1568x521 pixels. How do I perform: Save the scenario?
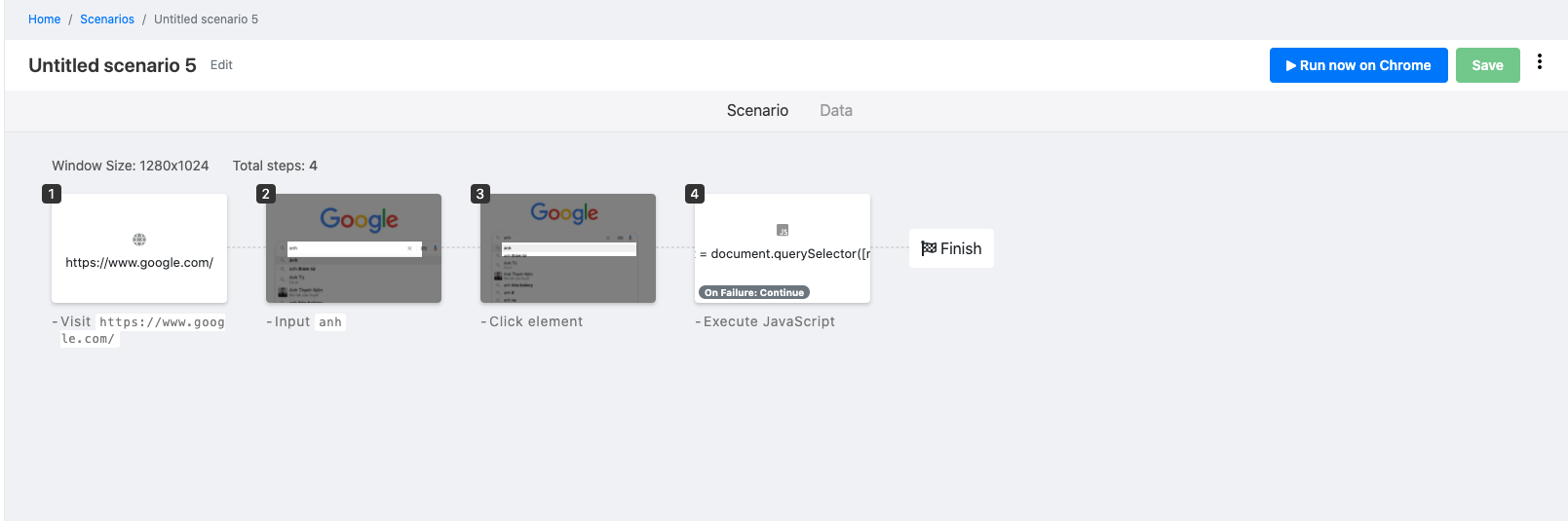(1487, 65)
